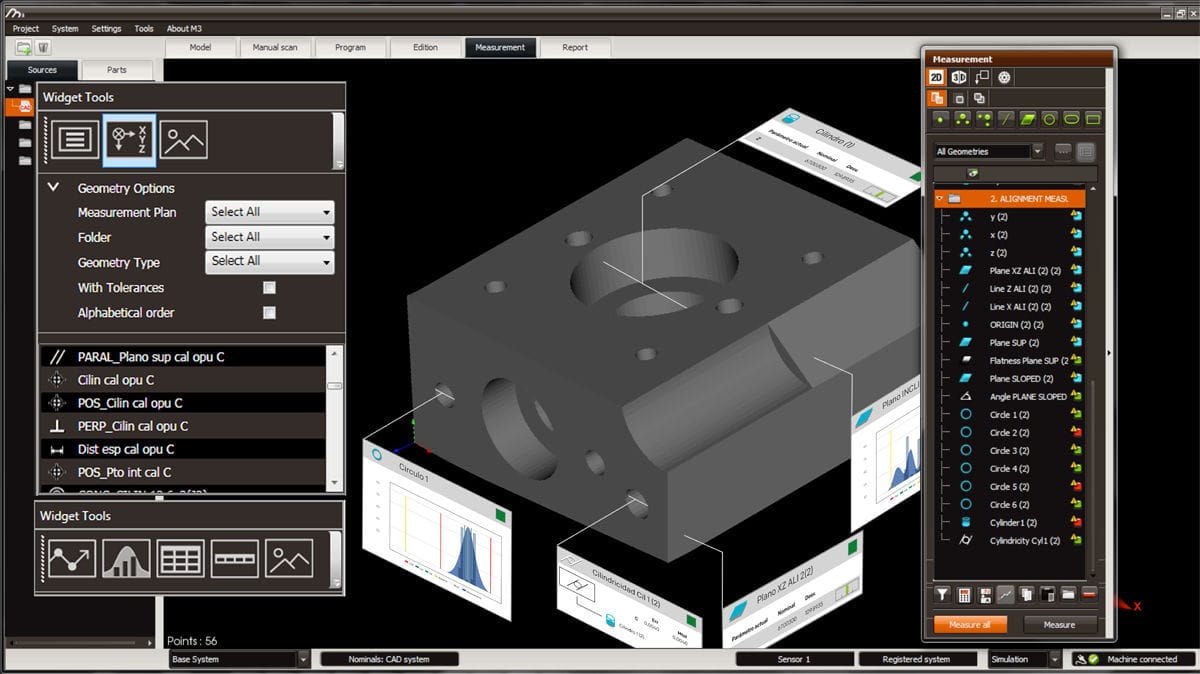The image size is (1200, 674).
Task: Enable Alphabetical order checkbox
Action: pos(269,312)
